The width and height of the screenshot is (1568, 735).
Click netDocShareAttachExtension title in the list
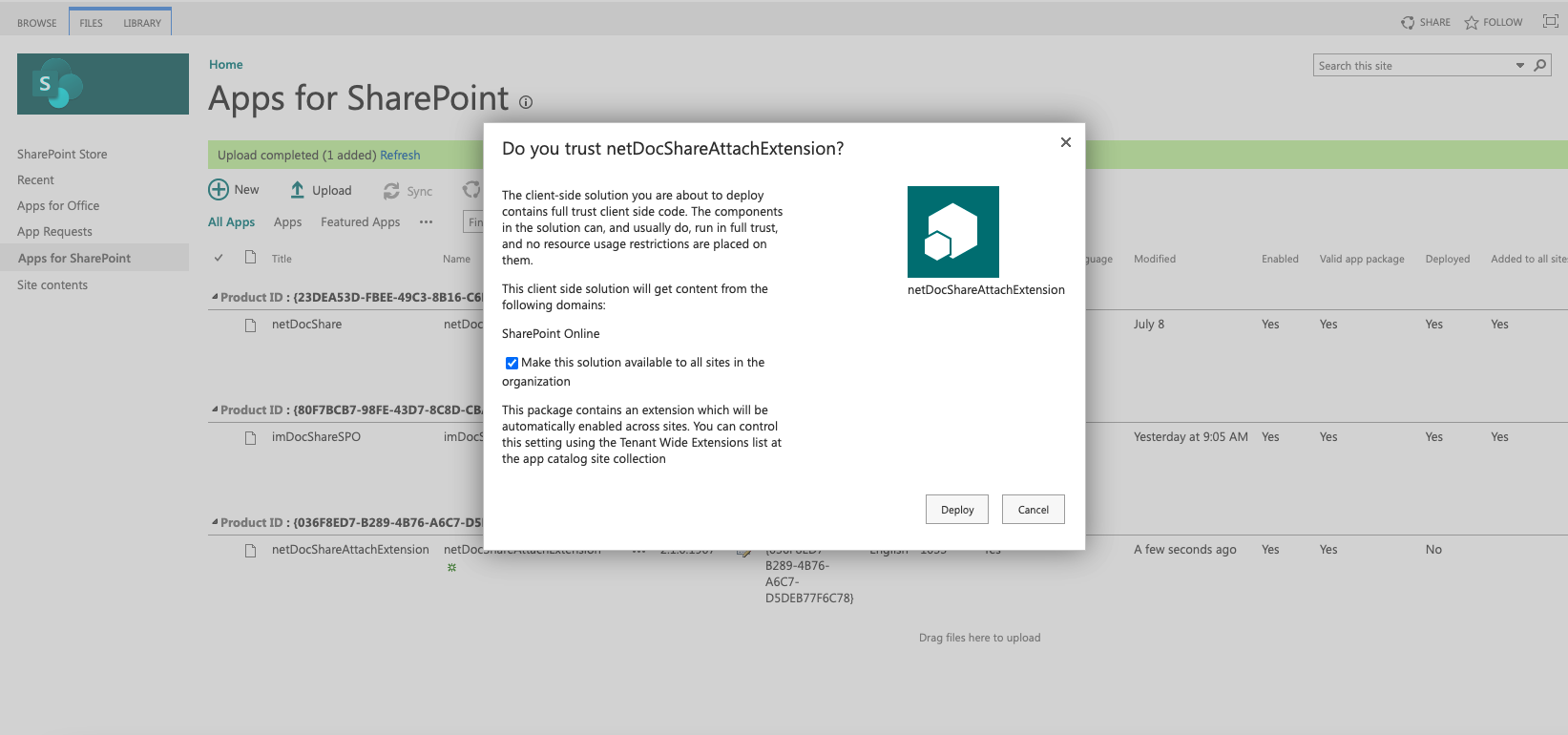350,549
